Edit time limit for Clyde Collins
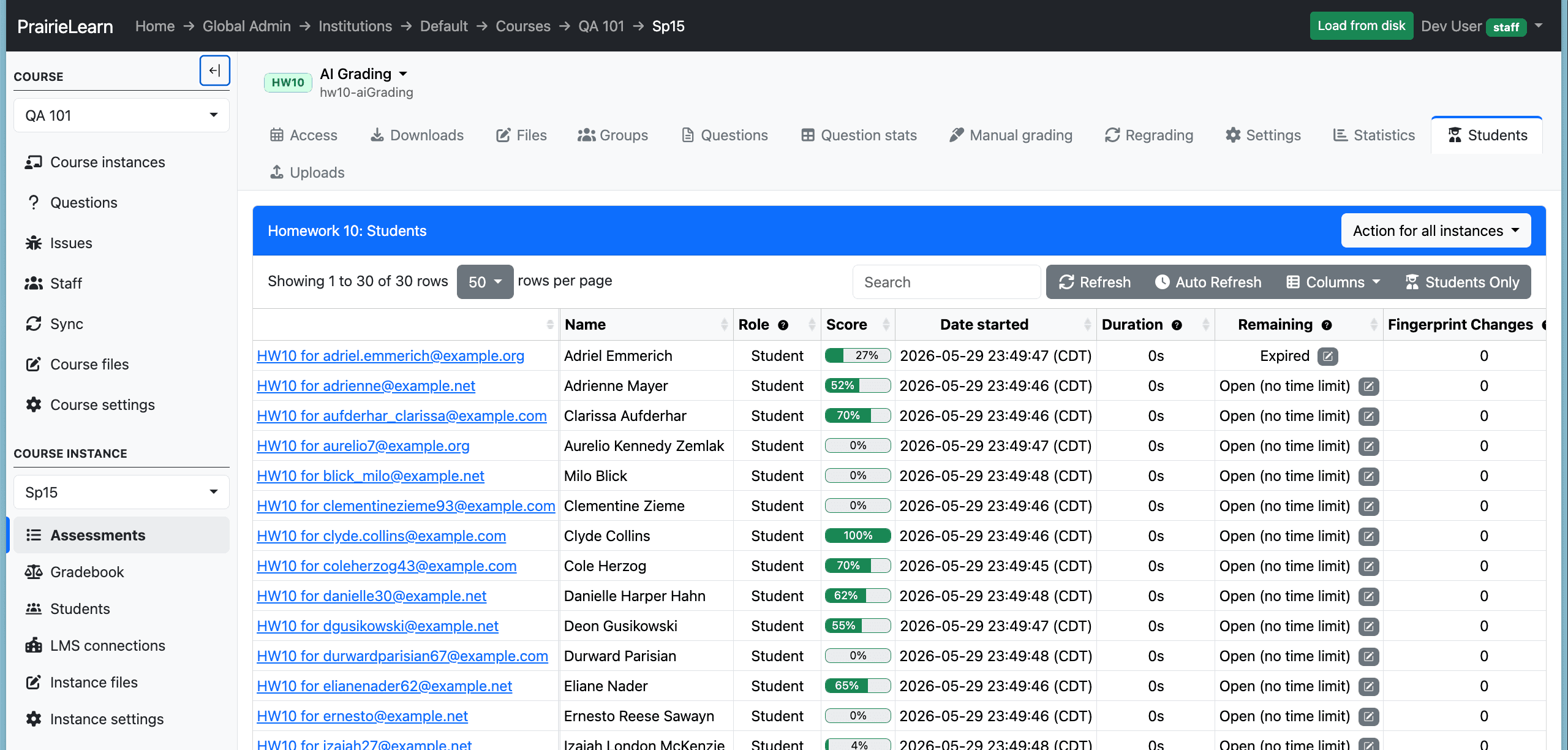Viewport: 1568px width, 750px height. (1368, 536)
